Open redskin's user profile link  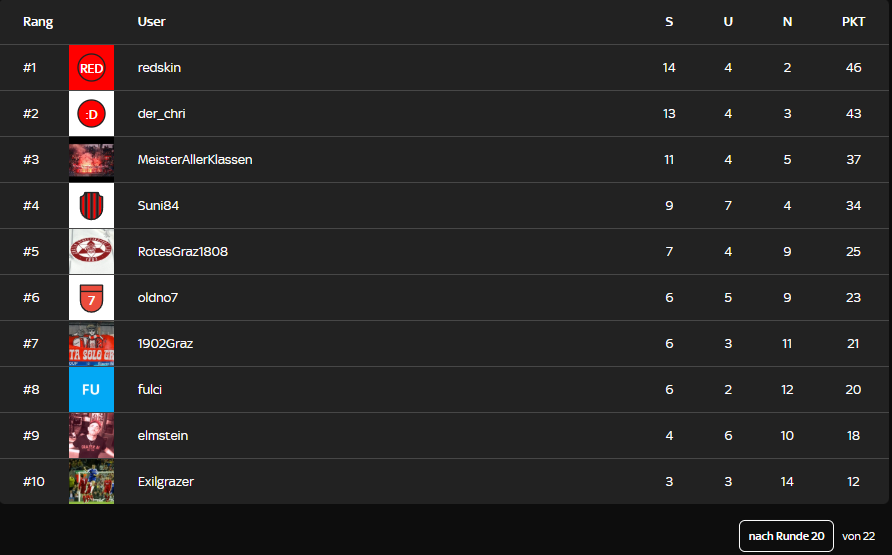pyautogui.click(x=159, y=68)
